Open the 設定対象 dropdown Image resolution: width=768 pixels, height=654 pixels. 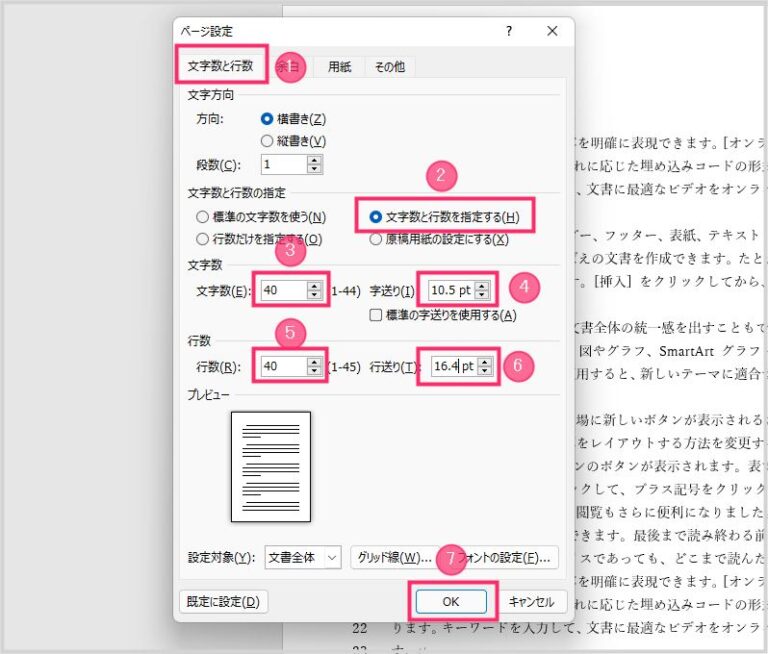pos(303,557)
